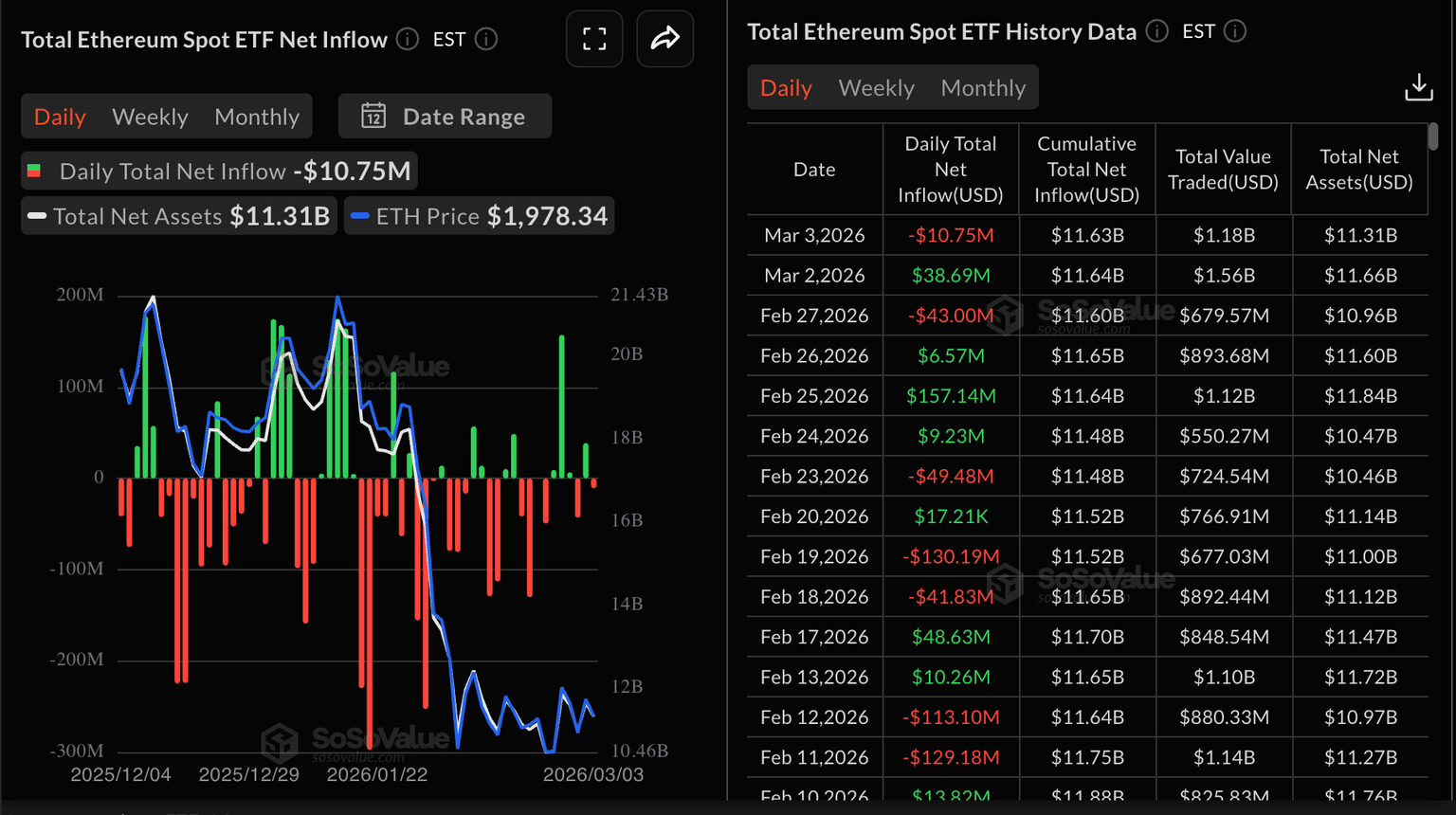
Task: Select Daily tab in history table
Action: (786, 88)
